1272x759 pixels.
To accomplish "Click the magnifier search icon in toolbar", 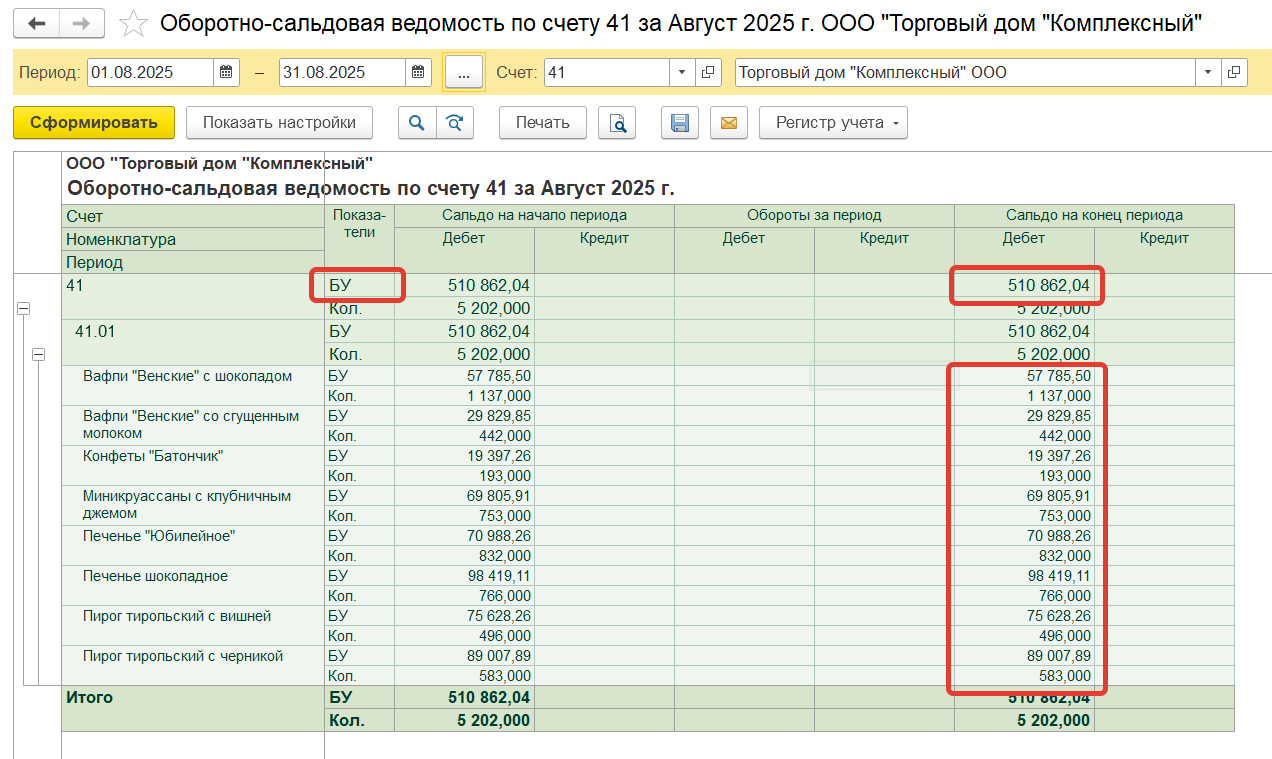I will pos(417,123).
